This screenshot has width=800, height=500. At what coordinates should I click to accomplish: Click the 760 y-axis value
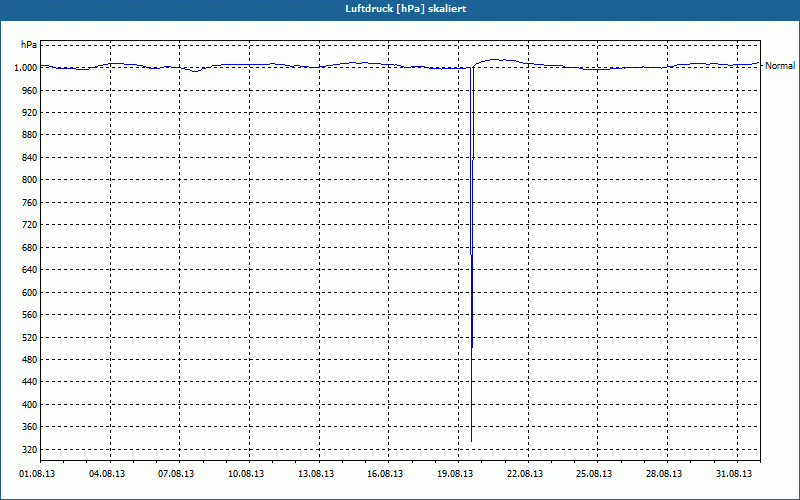(29, 203)
